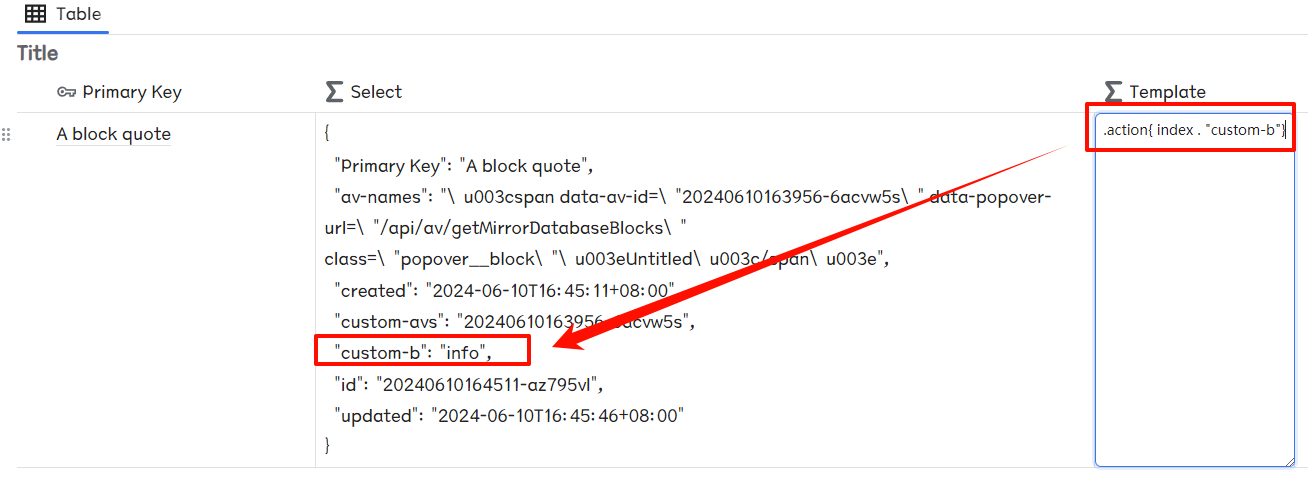The width and height of the screenshot is (1308, 478).
Task: Click the row drag handle icon
Action: point(7,134)
